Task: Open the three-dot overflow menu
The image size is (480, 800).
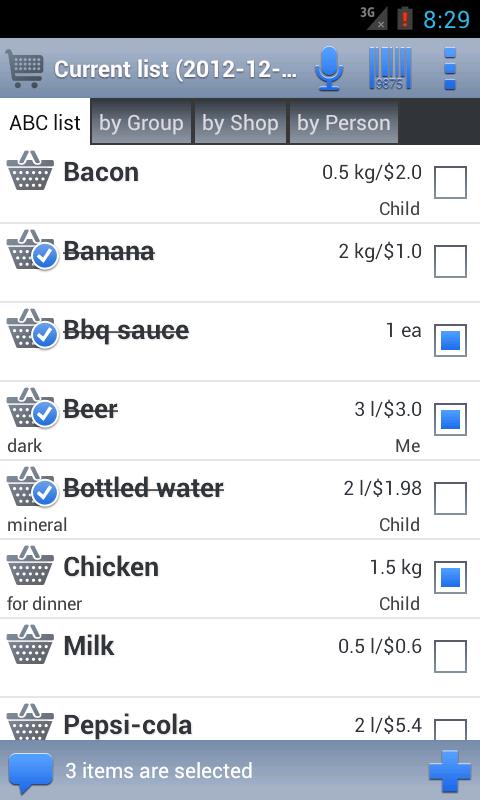Action: [449, 69]
